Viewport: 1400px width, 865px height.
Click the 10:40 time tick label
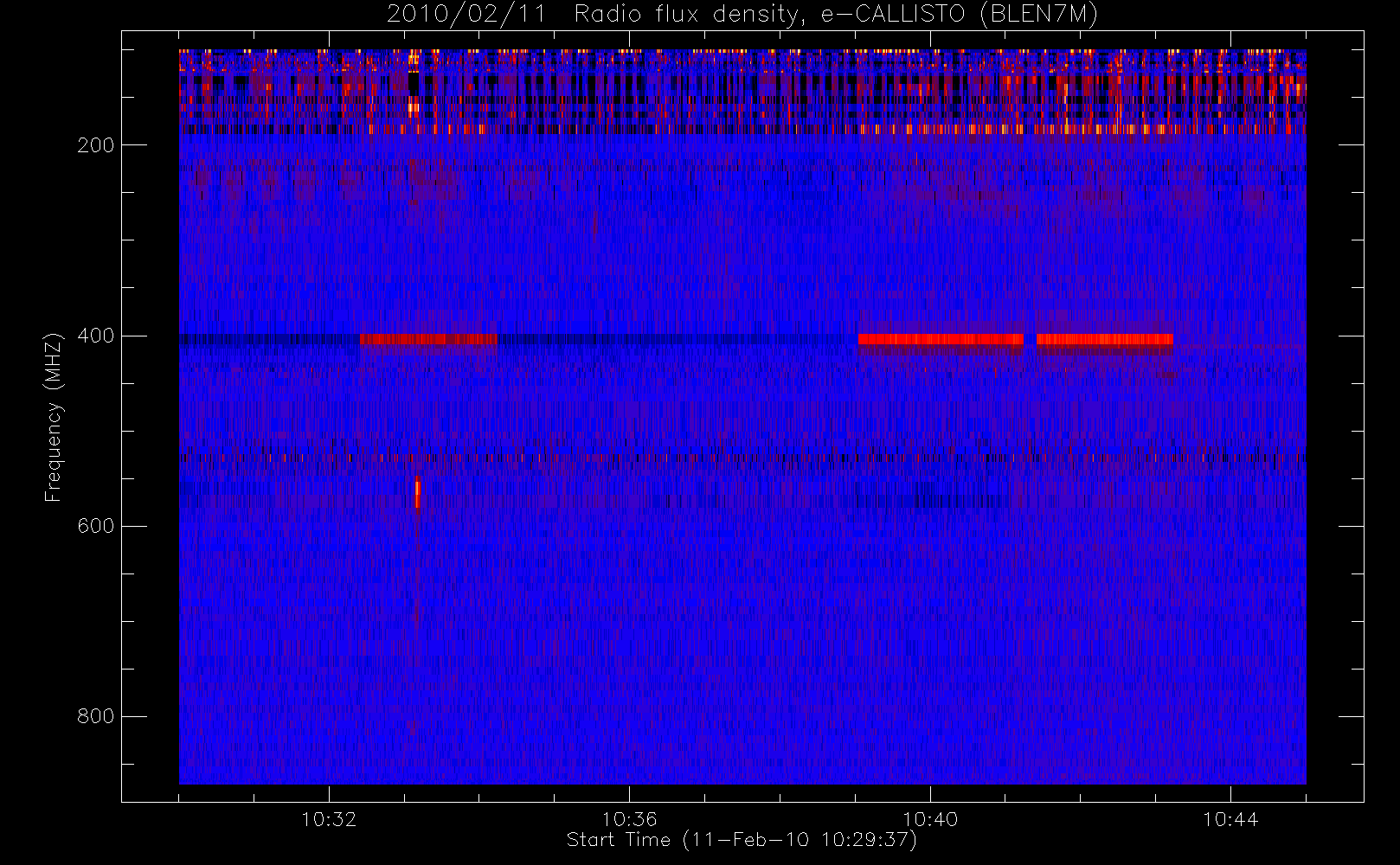(x=930, y=818)
